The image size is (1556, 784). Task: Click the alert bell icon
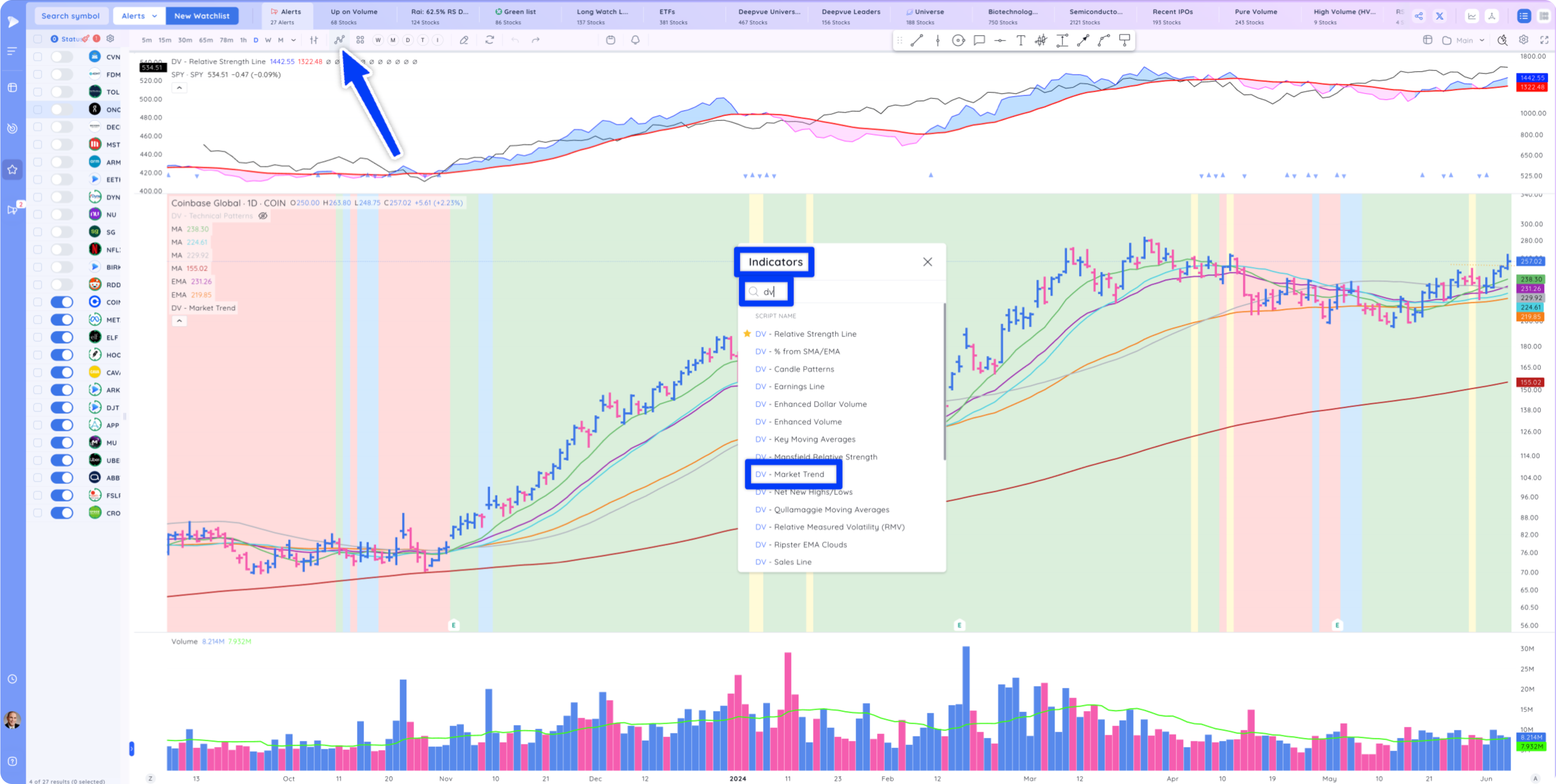(x=636, y=40)
